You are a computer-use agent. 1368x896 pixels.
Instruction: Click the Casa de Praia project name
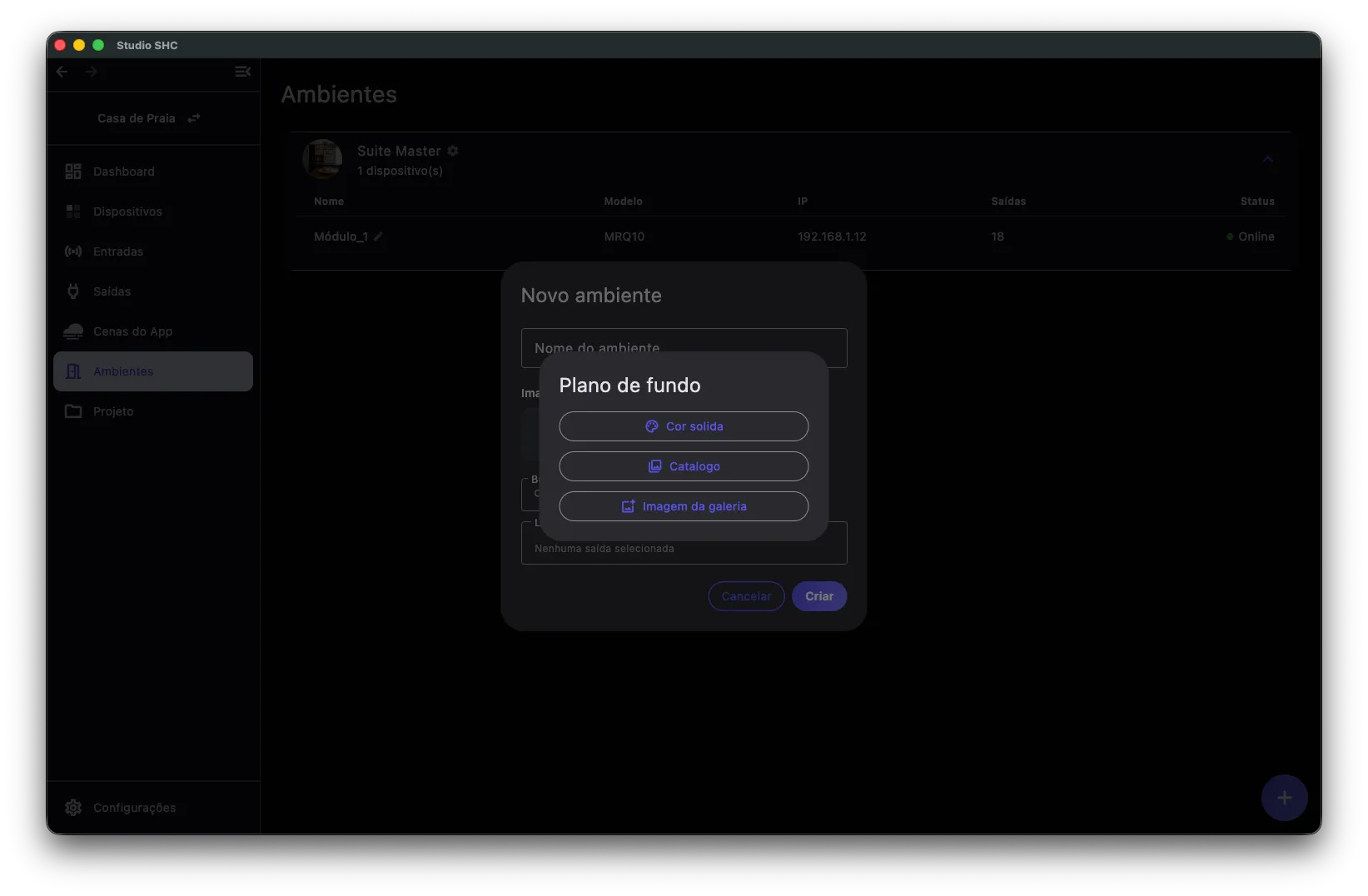point(137,118)
